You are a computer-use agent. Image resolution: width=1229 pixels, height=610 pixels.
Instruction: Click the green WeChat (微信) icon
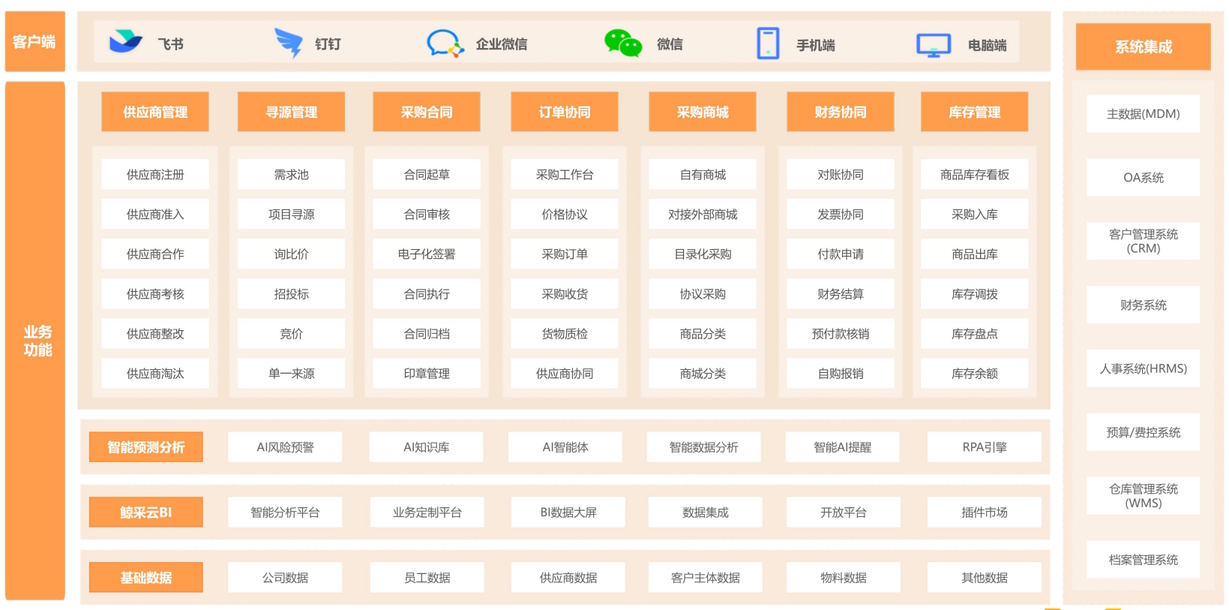coord(623,43)
